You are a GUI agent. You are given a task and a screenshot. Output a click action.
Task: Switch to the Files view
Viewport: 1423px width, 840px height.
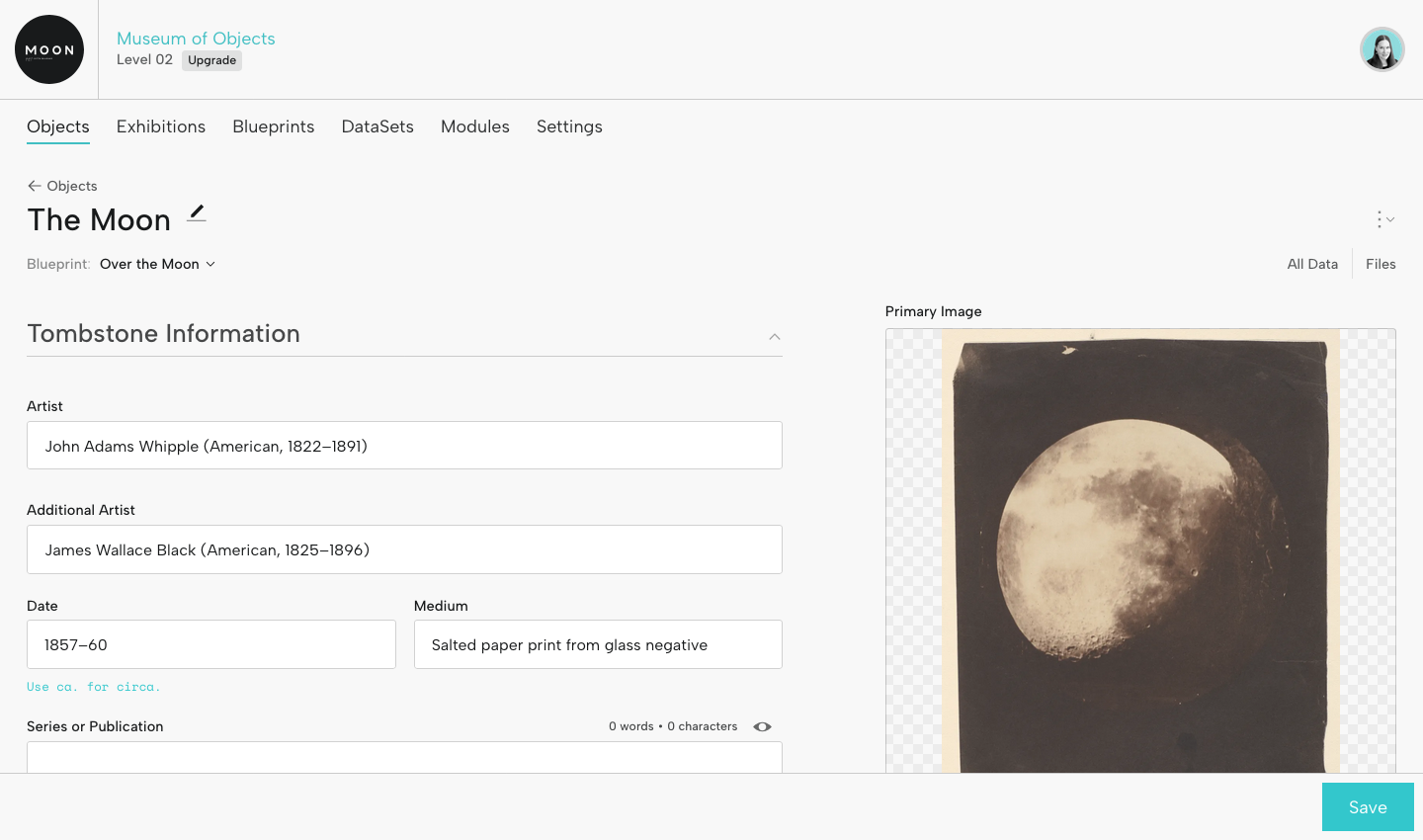click(1381, 264)
